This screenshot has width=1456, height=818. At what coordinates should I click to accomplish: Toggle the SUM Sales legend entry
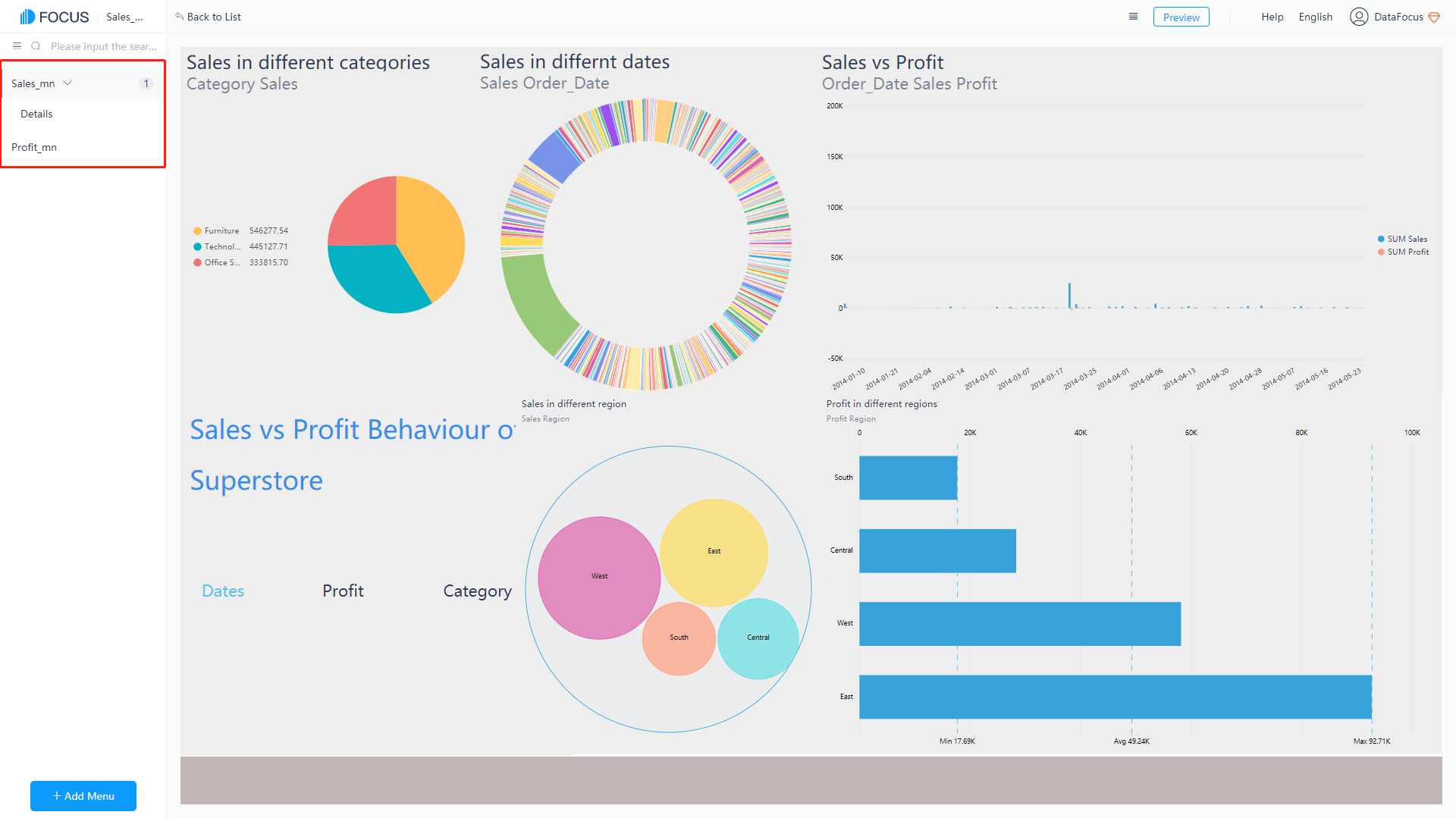point(1402,239)
